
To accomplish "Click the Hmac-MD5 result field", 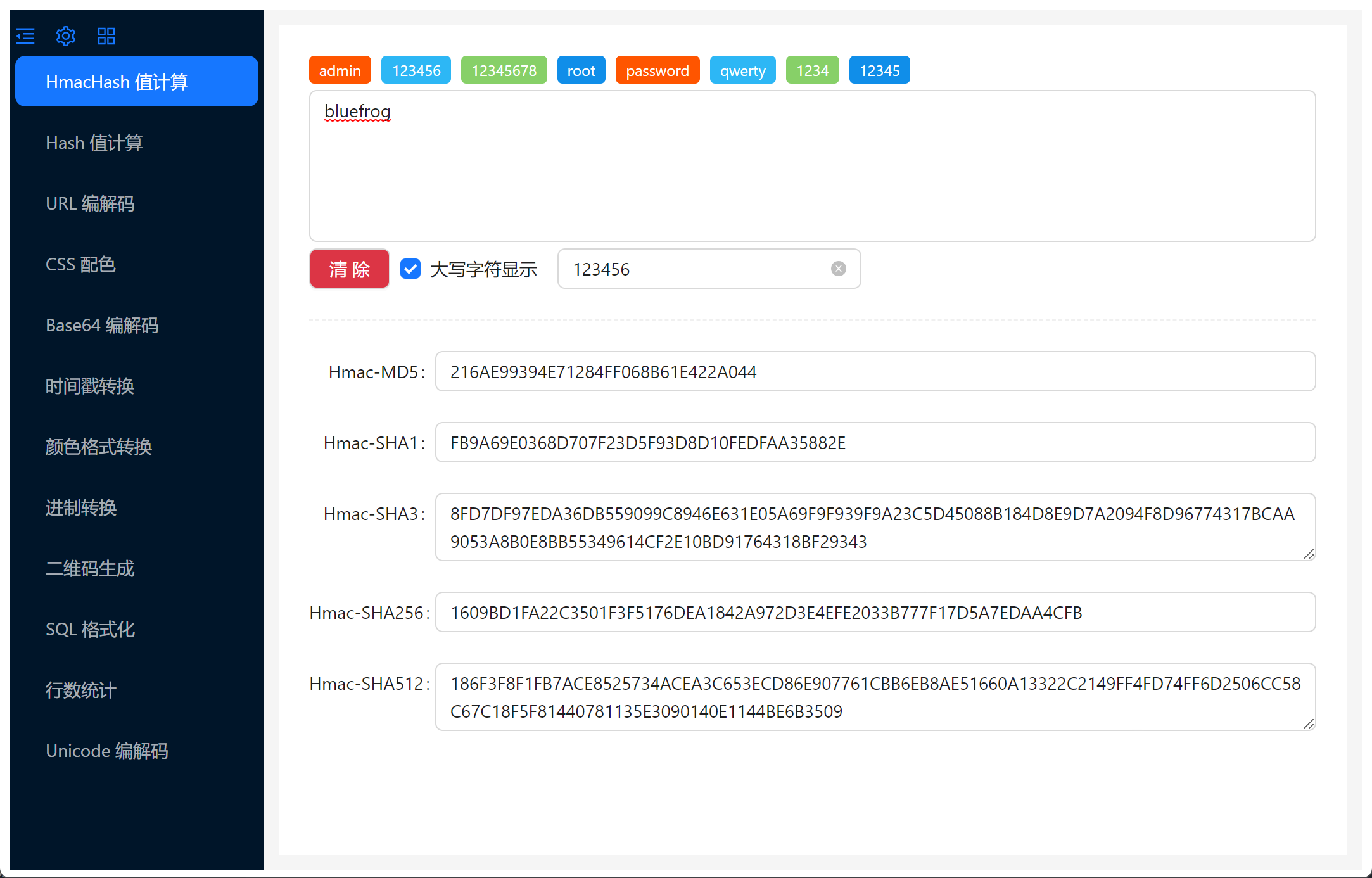I will (x=874, y=372).
